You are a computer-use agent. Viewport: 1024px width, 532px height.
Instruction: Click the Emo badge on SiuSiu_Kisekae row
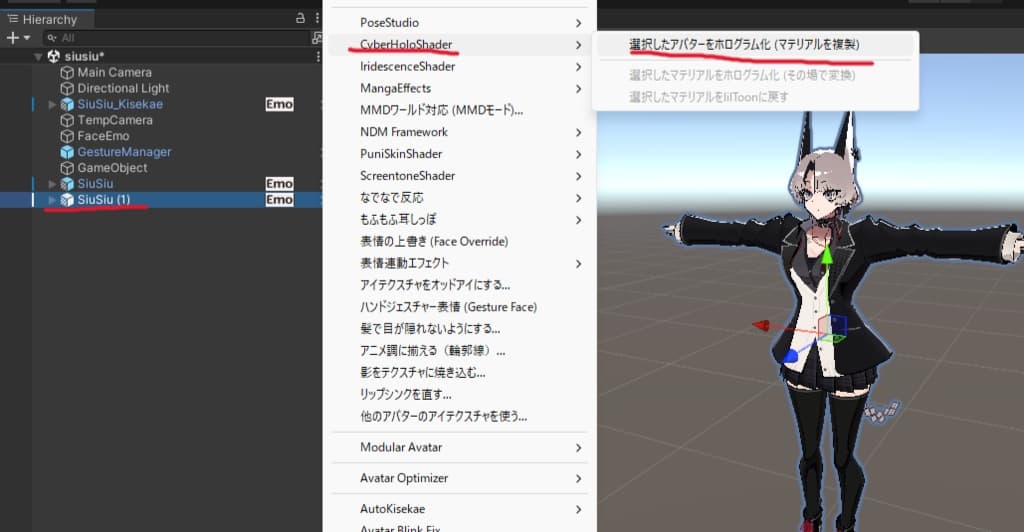[280, 104]
